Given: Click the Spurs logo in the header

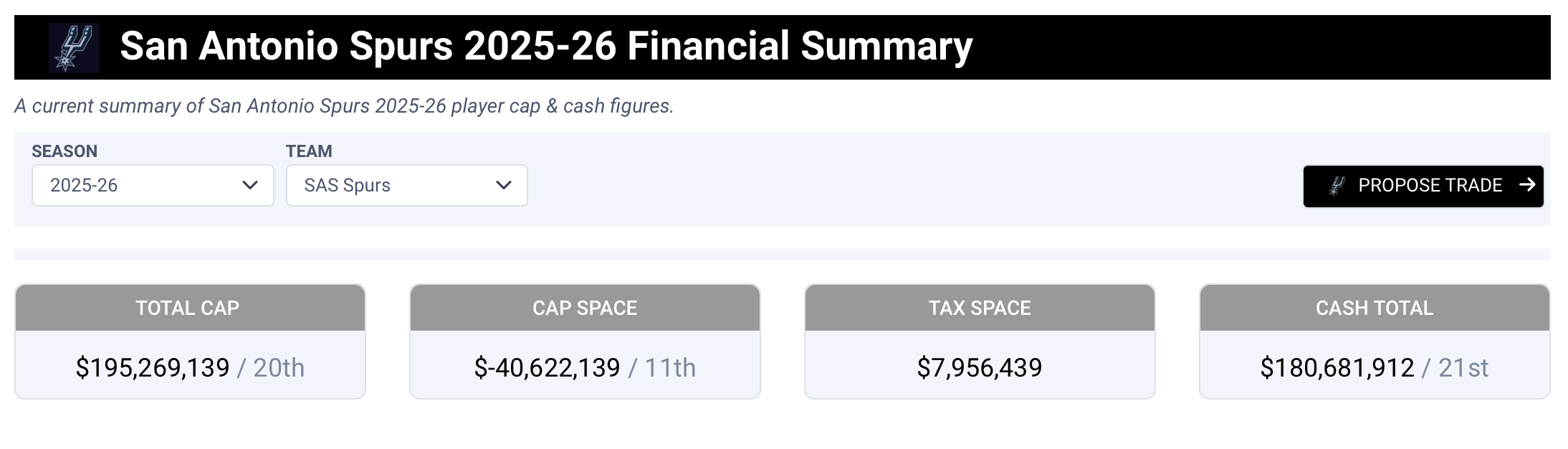Looking at the screenshot, I should point(74,47).
